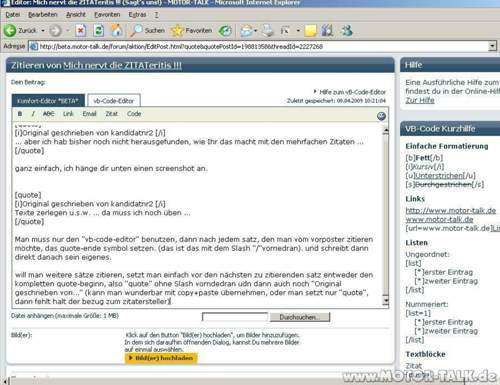Screen dimensions: 500x385
Task: Expand the edit icon dropdown arrow
Action: 298,31
